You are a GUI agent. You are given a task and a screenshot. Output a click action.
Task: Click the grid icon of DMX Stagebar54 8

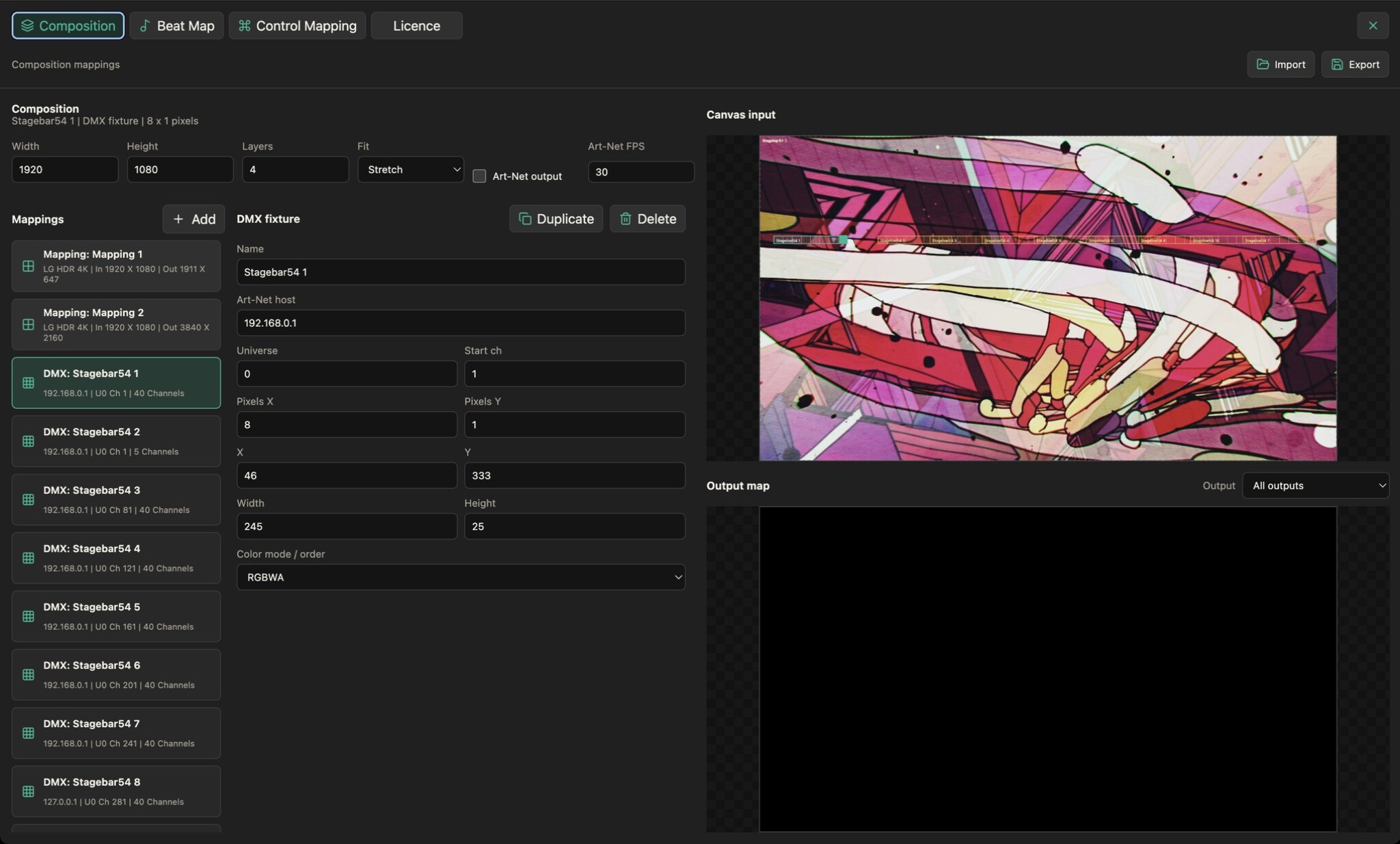(28, 791)
